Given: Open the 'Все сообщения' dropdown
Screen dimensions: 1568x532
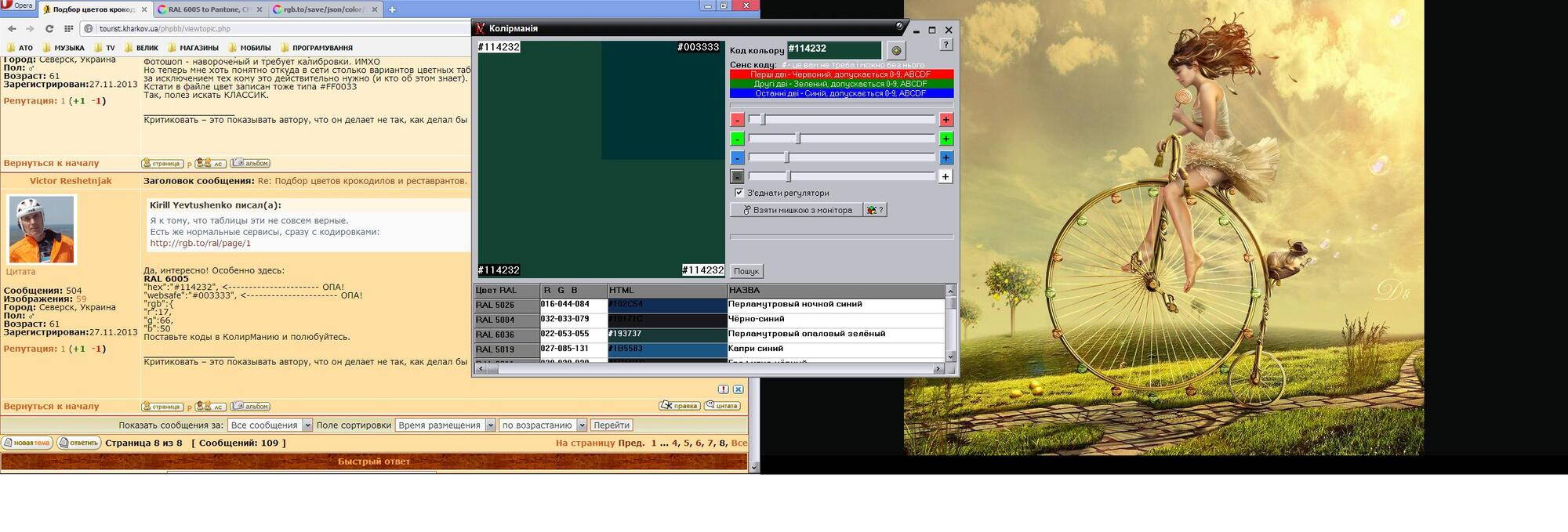Looking at the screenshot, I should [270, 425].
